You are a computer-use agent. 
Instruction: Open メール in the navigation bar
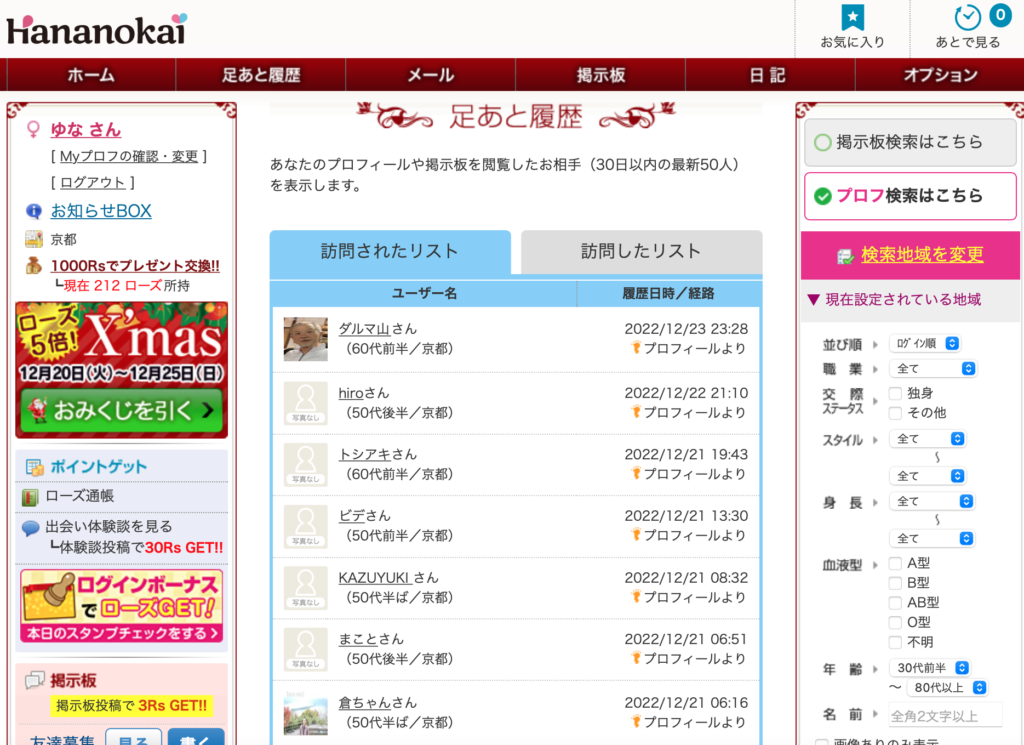430,75
